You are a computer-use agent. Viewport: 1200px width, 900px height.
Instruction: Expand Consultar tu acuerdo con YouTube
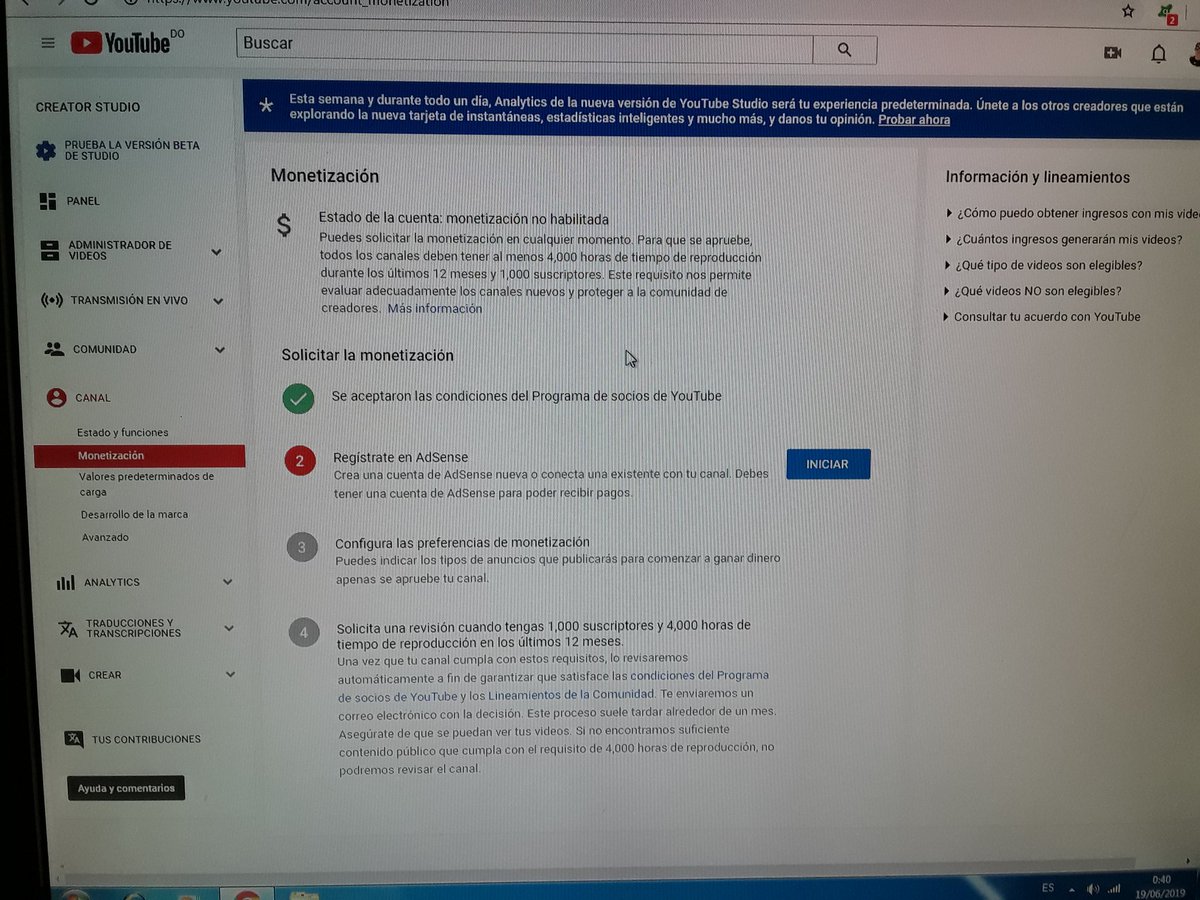tap(1041, 317)
